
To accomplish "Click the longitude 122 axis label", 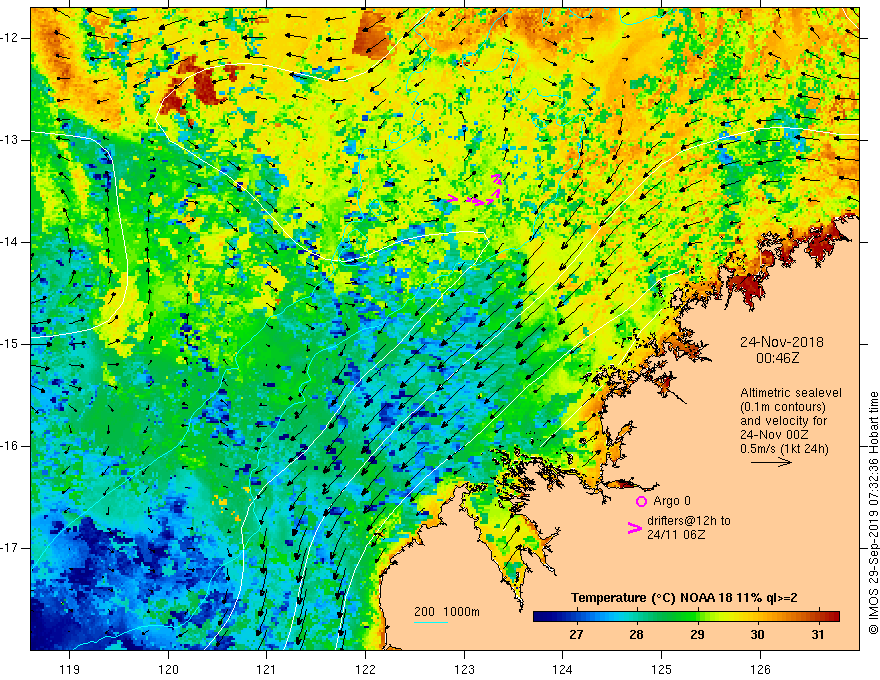I will [x=365, y=669].
